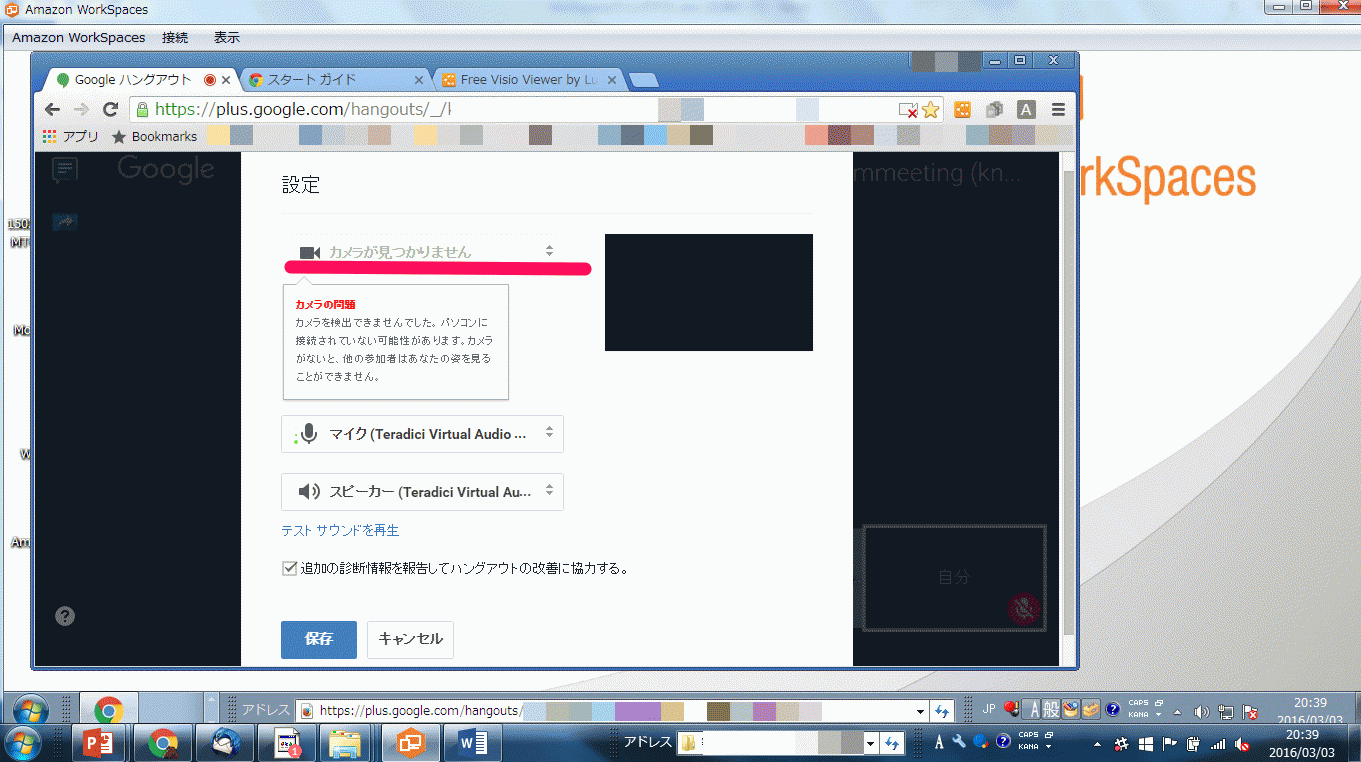Reload the Hangouts page

click(111, 109)
